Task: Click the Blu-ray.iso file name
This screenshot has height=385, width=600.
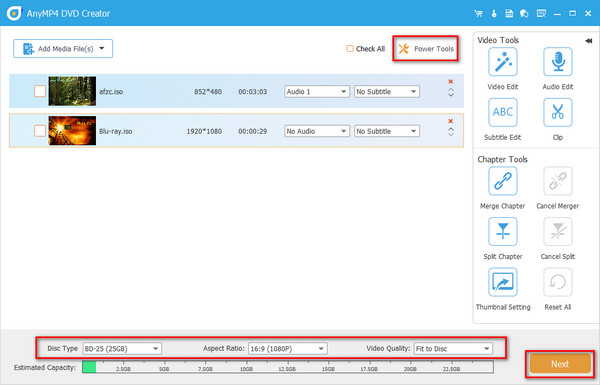Action: tap(116, 131)
